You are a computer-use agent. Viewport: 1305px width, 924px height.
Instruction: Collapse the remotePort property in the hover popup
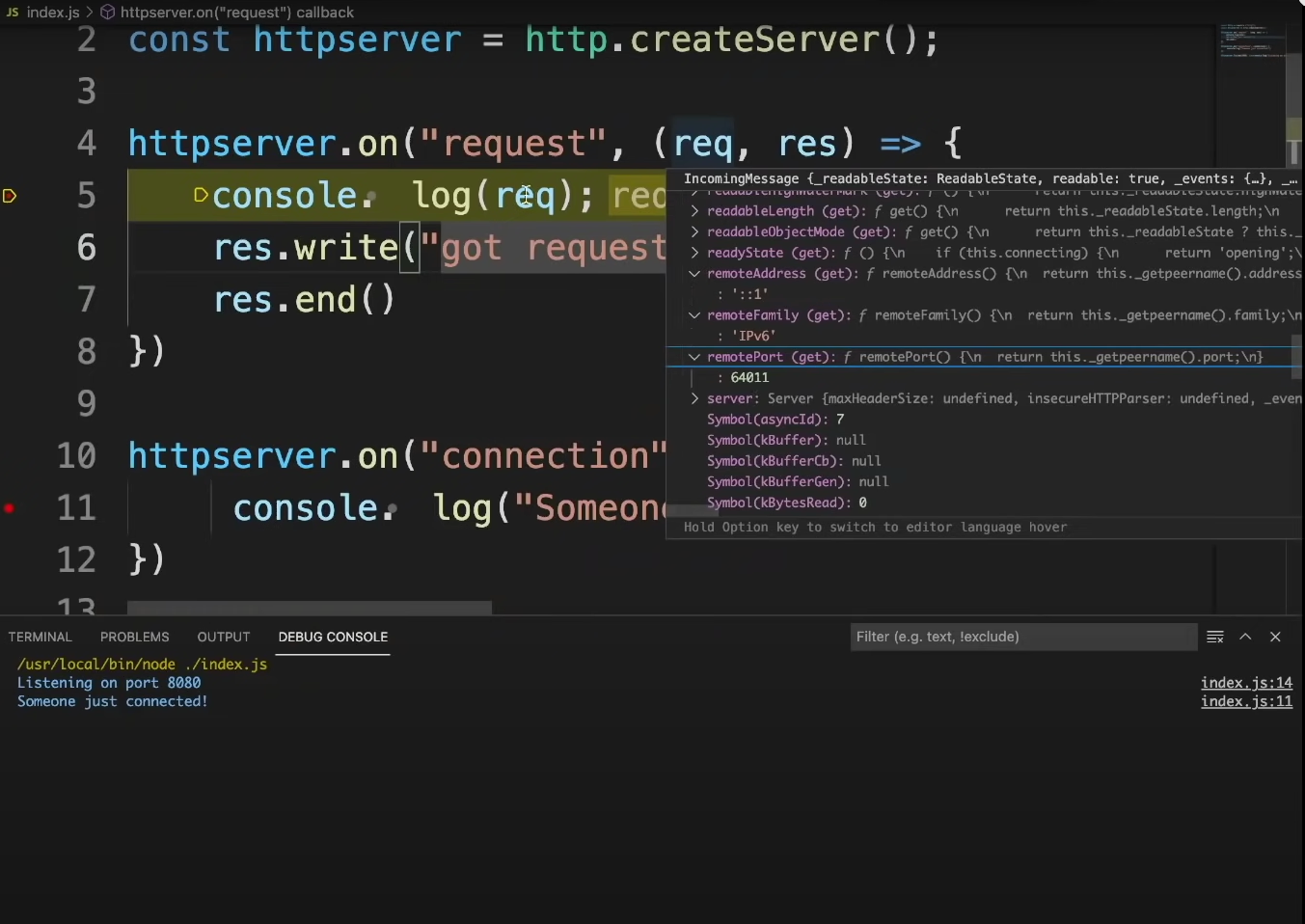693,357
